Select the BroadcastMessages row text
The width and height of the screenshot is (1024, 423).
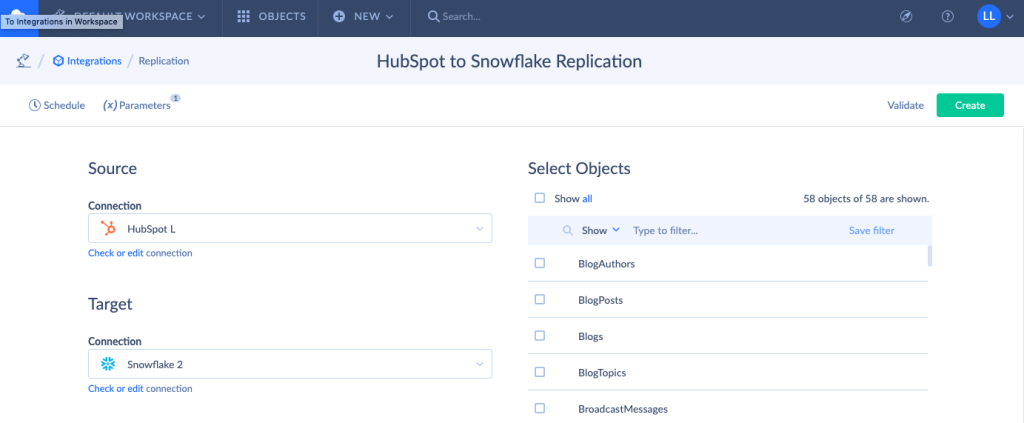coord(623,409)
